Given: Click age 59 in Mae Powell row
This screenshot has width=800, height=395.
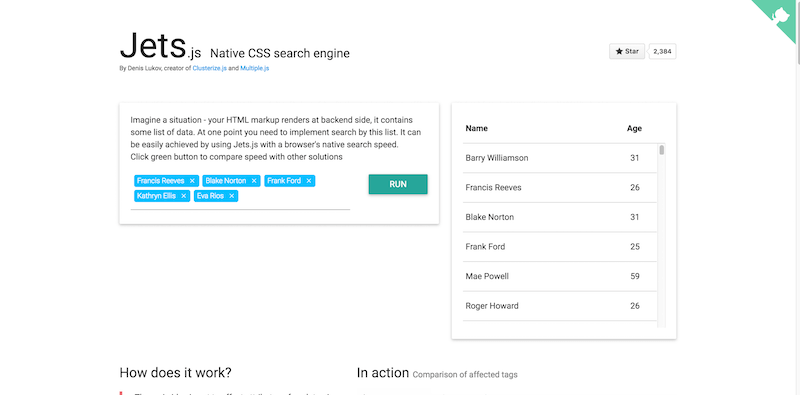Looking at the screenshot, I should coord(634,277).
